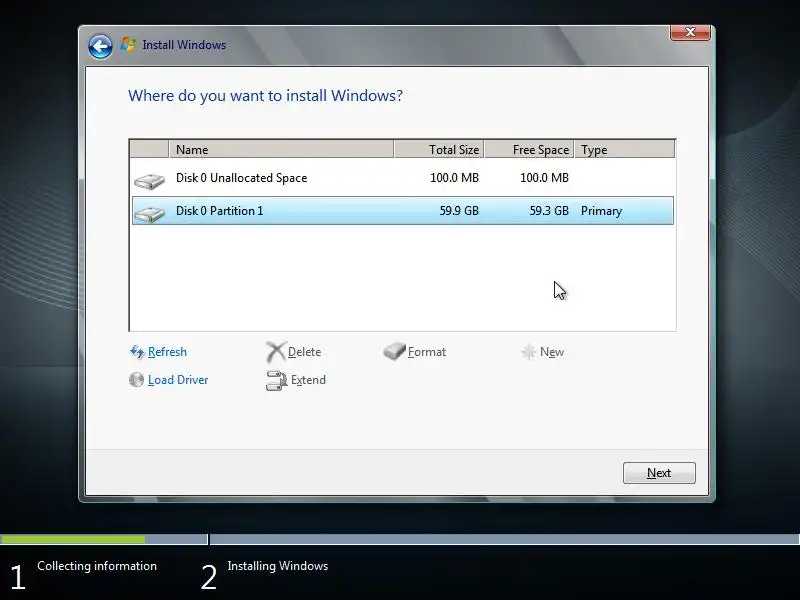Click the 100.0 MB total size value

tap(454, 178)
